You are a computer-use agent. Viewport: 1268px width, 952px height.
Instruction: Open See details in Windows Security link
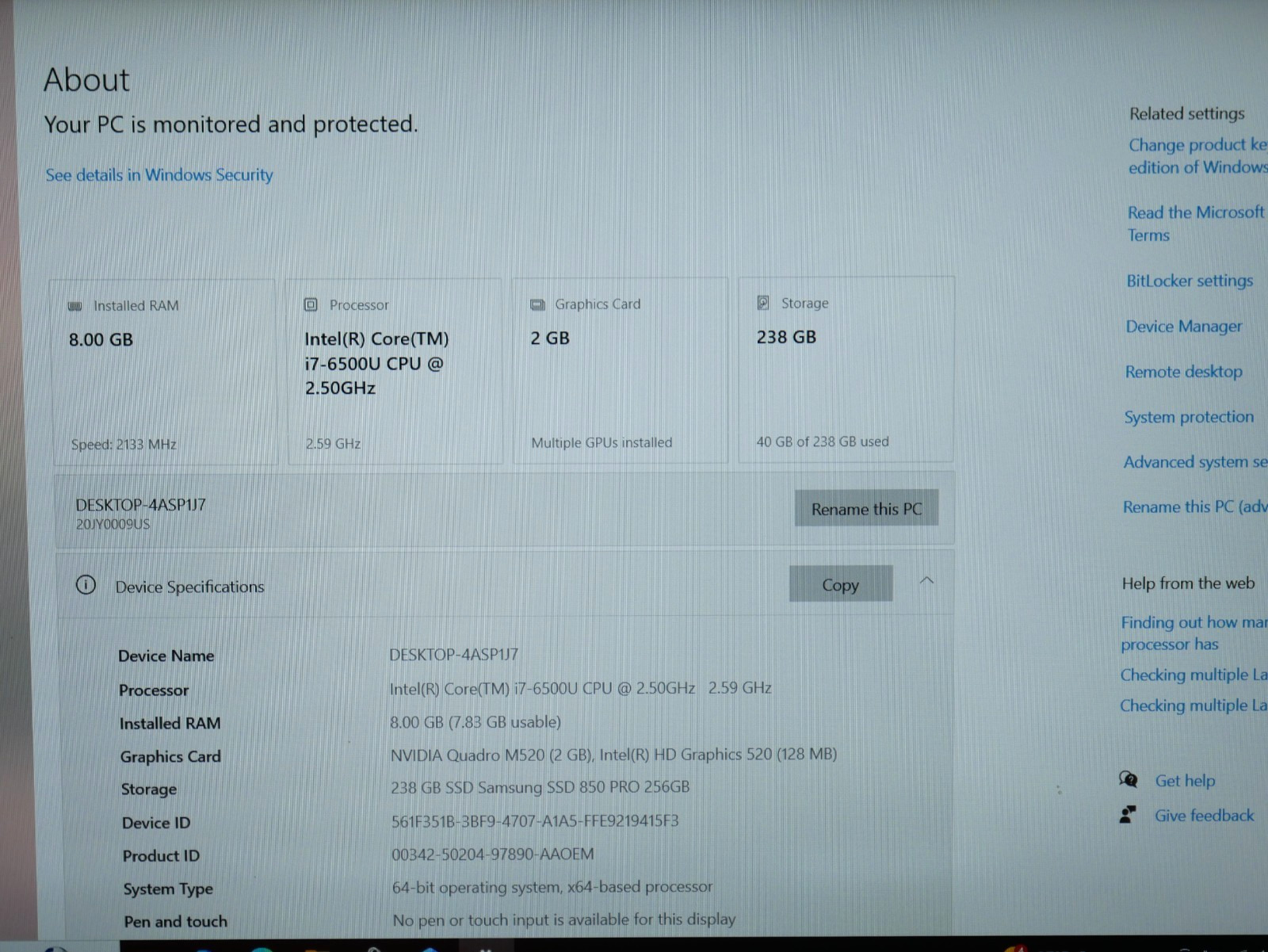point(159,175)
